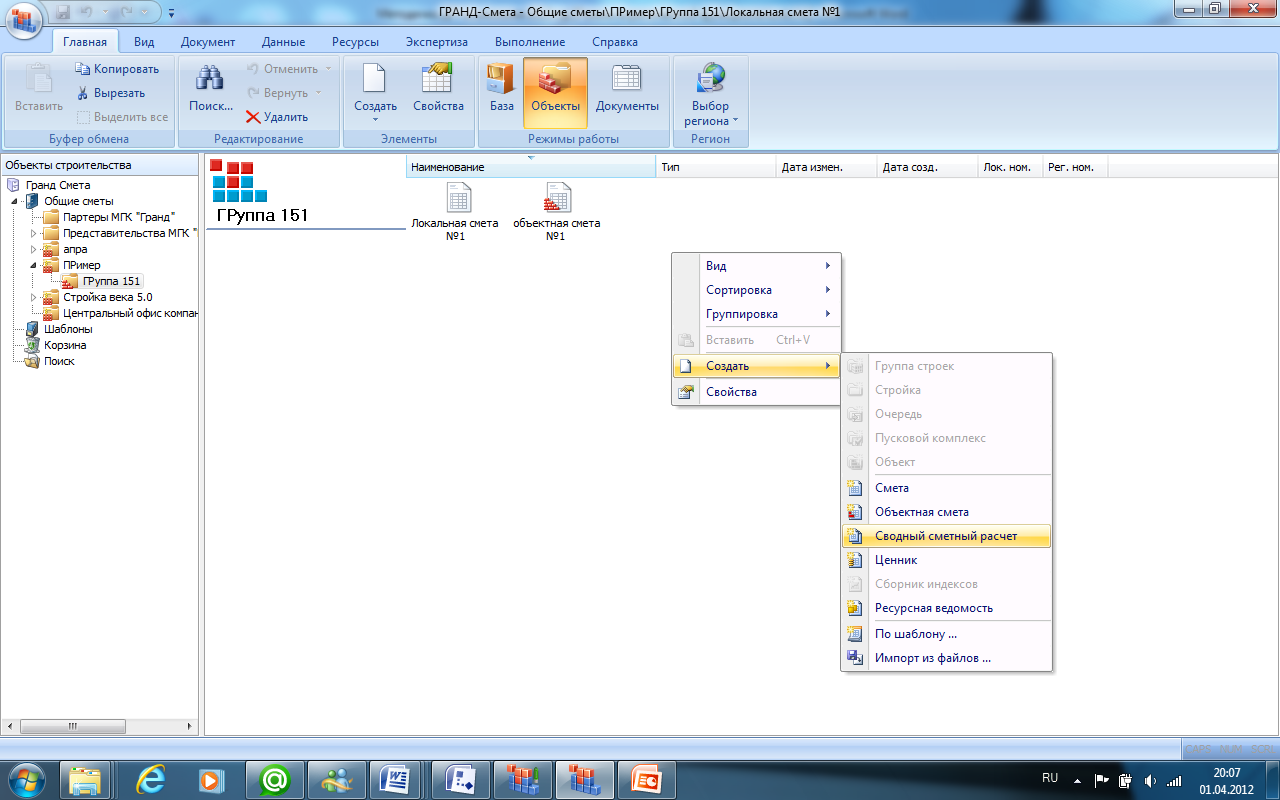Collapse the ПРимер tree node
Viewport: 1280px width, 800px height.
[34, 265]
